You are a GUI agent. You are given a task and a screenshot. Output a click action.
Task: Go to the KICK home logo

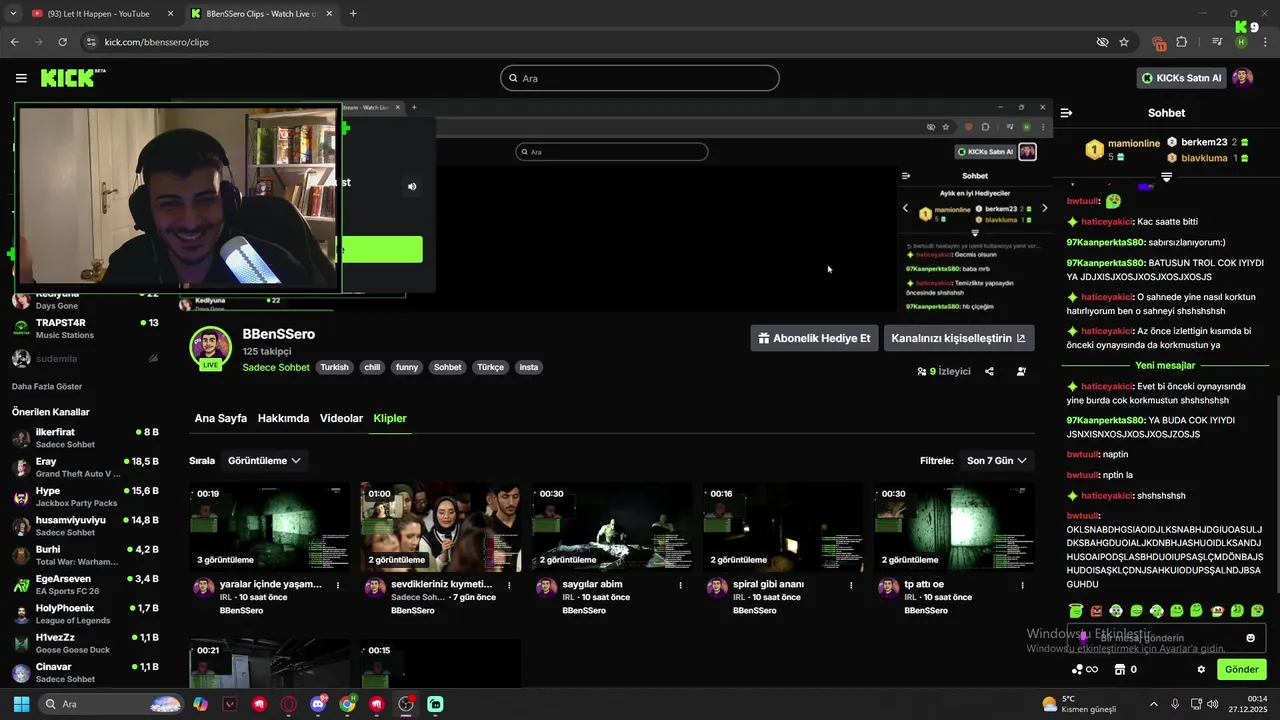[x=73, y=78]
